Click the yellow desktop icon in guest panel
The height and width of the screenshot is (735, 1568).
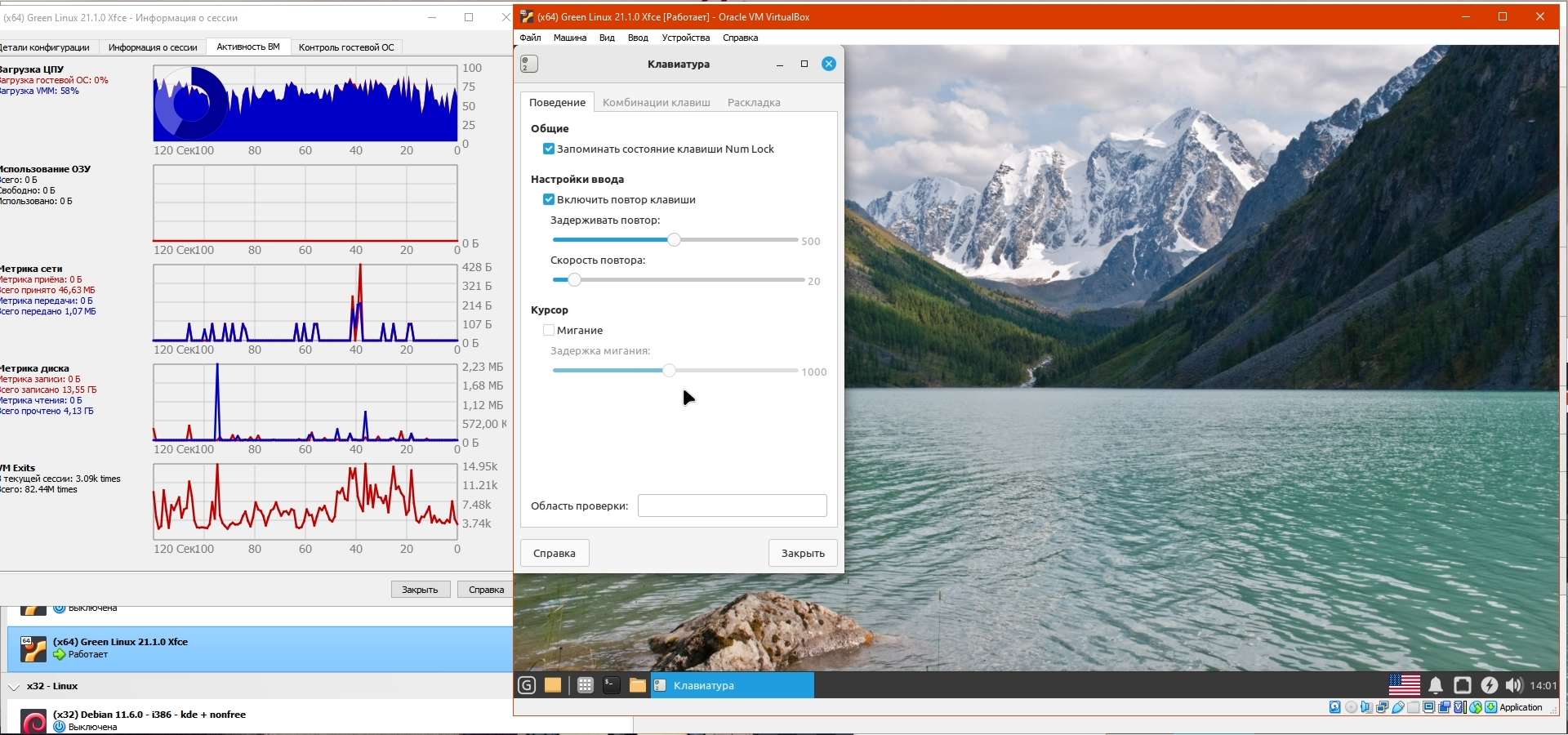[553, 685]
